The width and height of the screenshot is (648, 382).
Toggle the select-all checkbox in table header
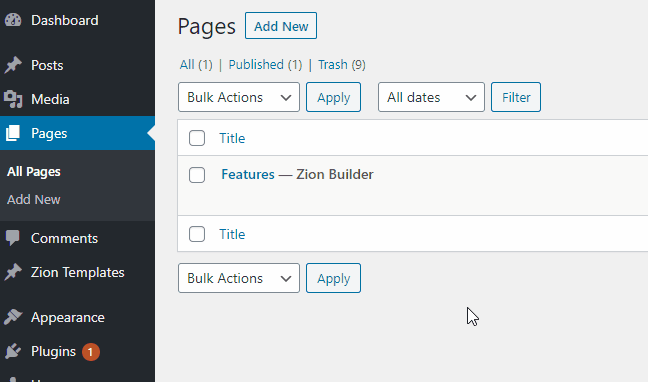tap(197, 138)
